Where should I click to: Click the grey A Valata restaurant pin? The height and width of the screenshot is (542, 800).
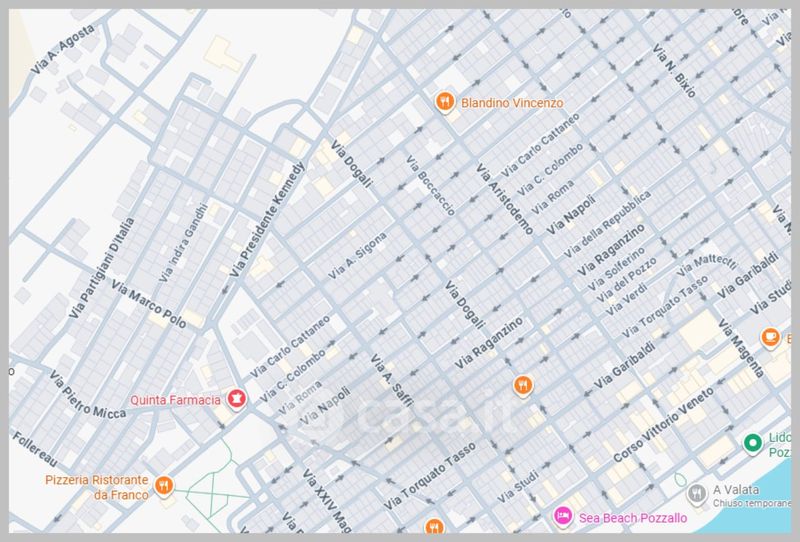point(697,490)
